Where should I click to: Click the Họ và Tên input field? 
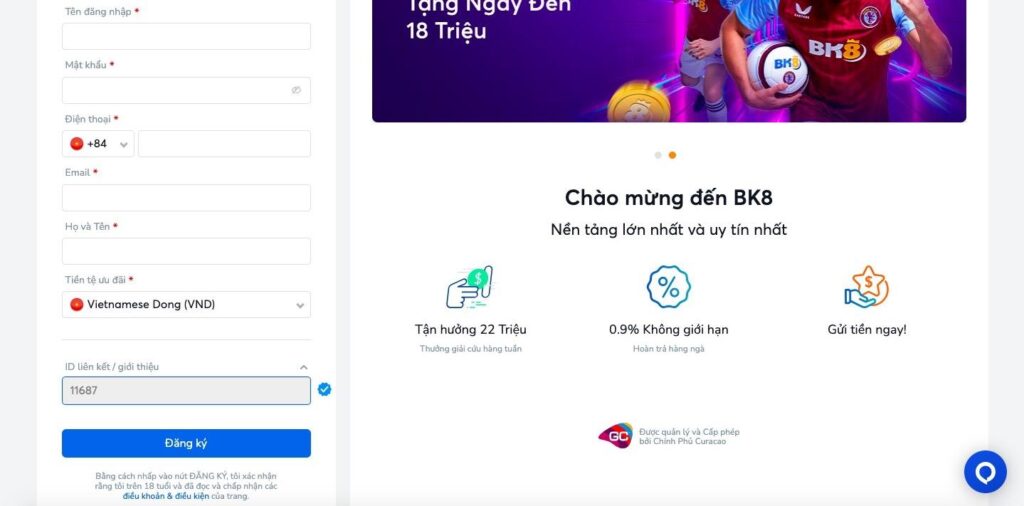click(x=186, y=251)
